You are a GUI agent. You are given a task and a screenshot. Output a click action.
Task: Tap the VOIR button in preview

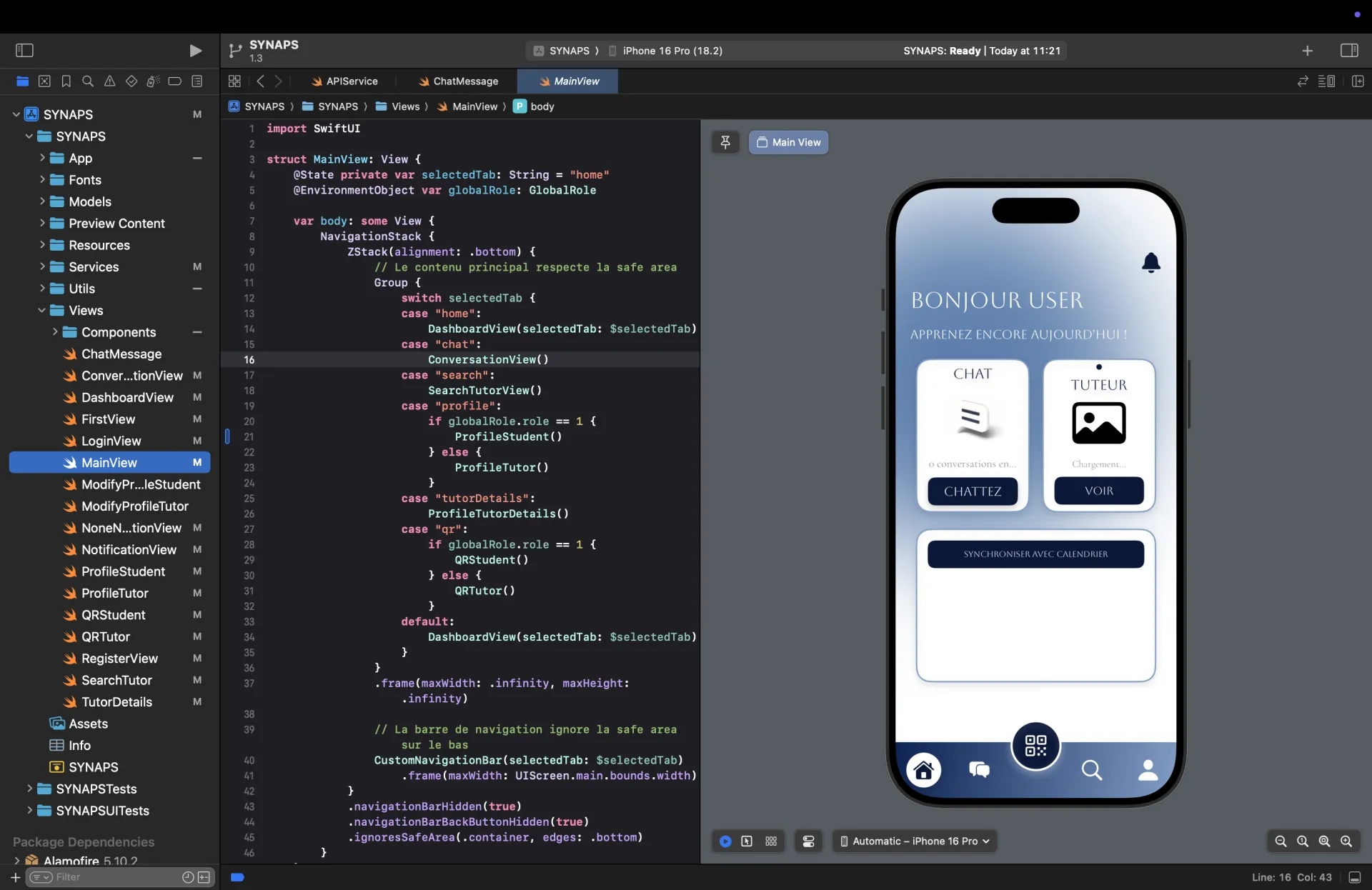[1098, 491]
